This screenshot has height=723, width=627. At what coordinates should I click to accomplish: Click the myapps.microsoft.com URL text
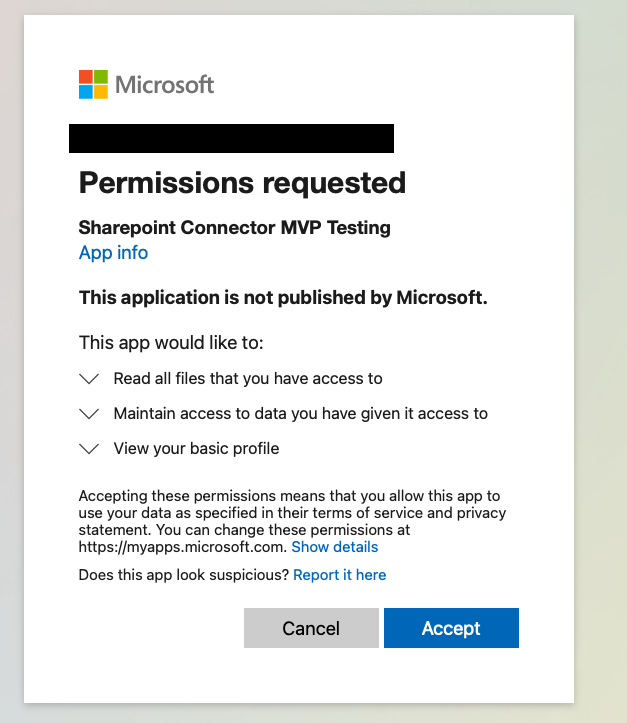click(183, 547)
